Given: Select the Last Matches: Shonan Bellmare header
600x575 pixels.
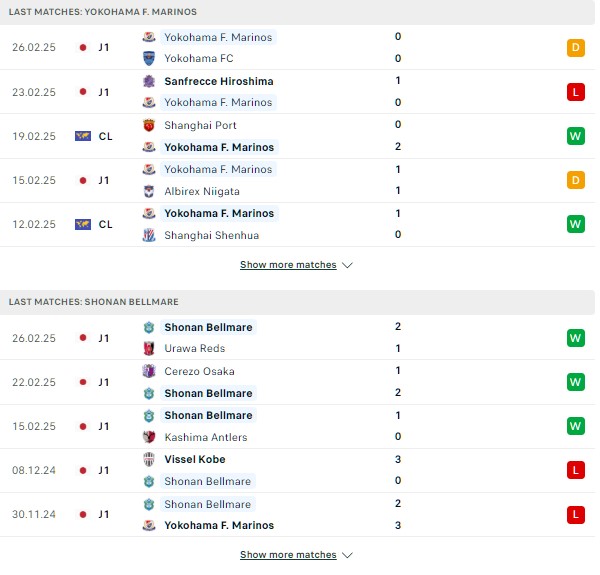Looking at the screenshot, I should [x=94, y=302].
